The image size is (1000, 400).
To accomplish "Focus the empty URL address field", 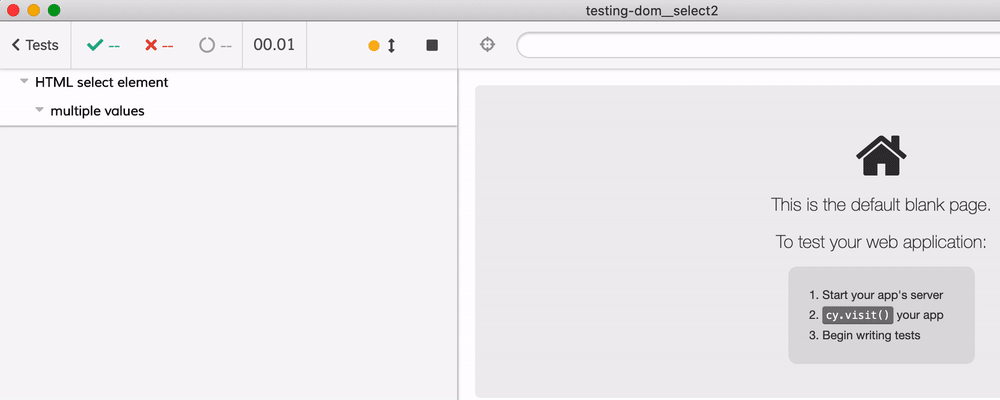I will (757, 46).
